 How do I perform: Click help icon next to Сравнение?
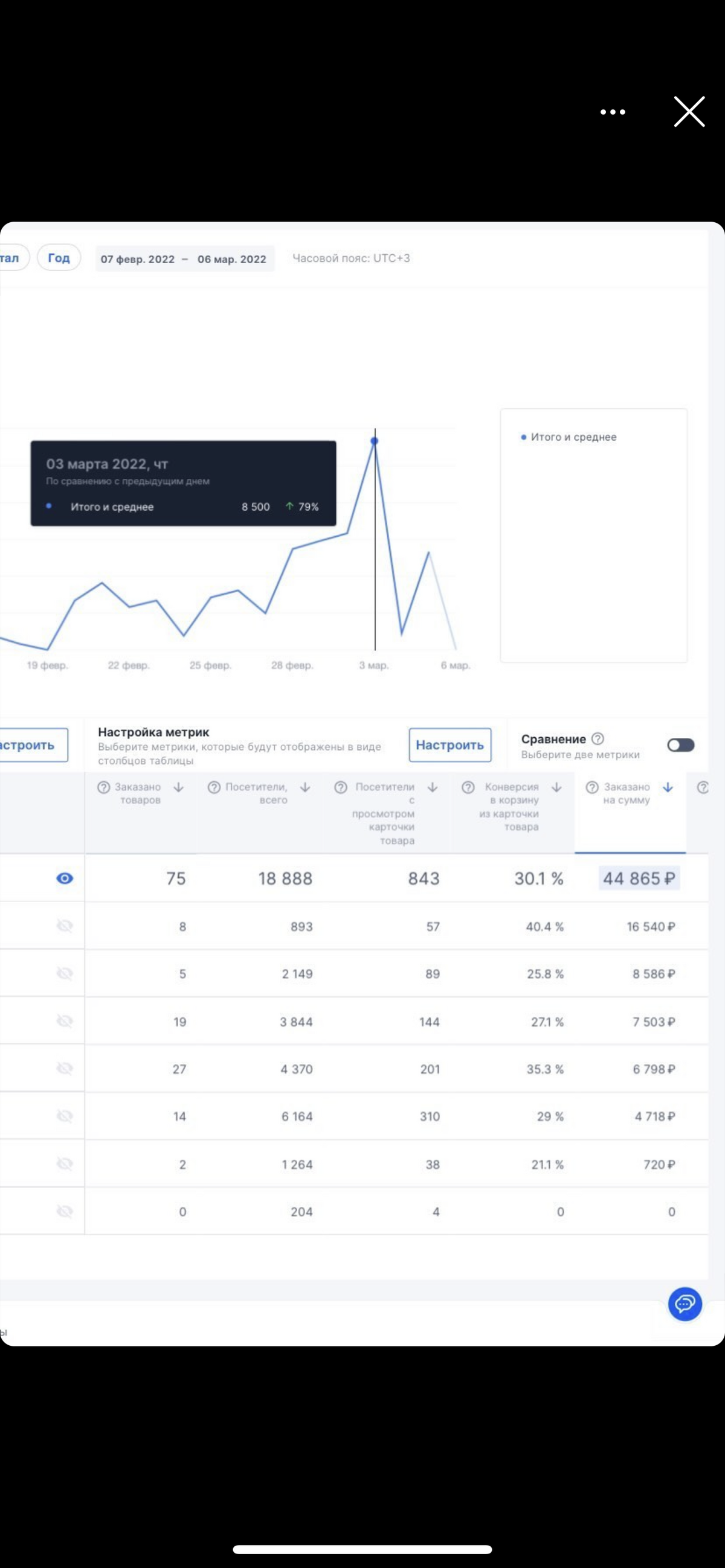(x=598, y=738)
